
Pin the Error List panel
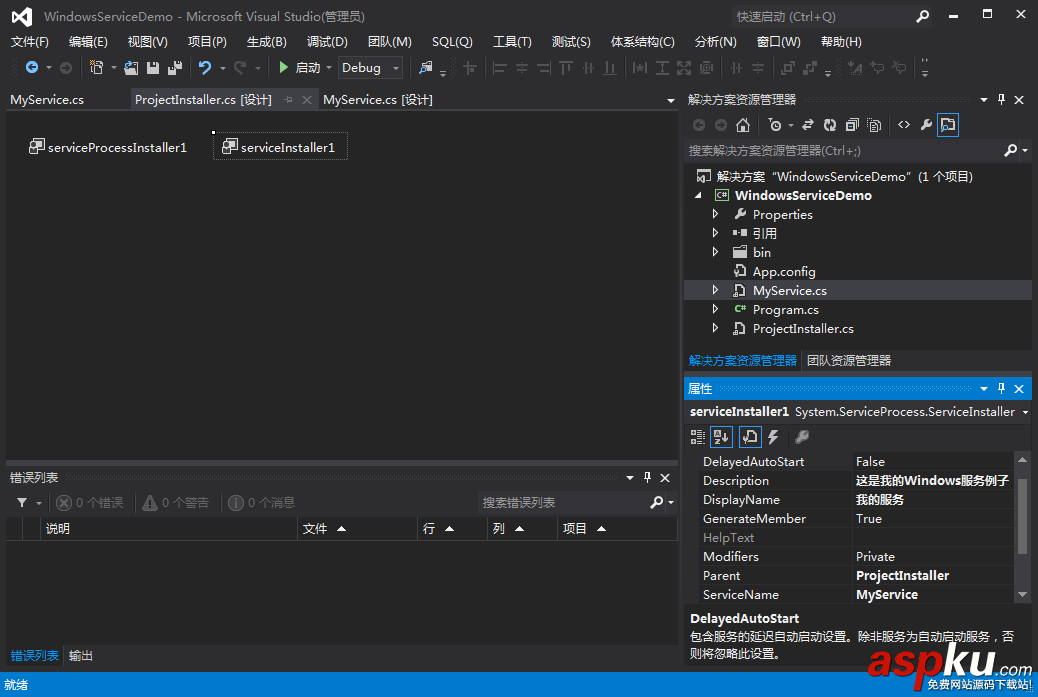pos(647,477)
